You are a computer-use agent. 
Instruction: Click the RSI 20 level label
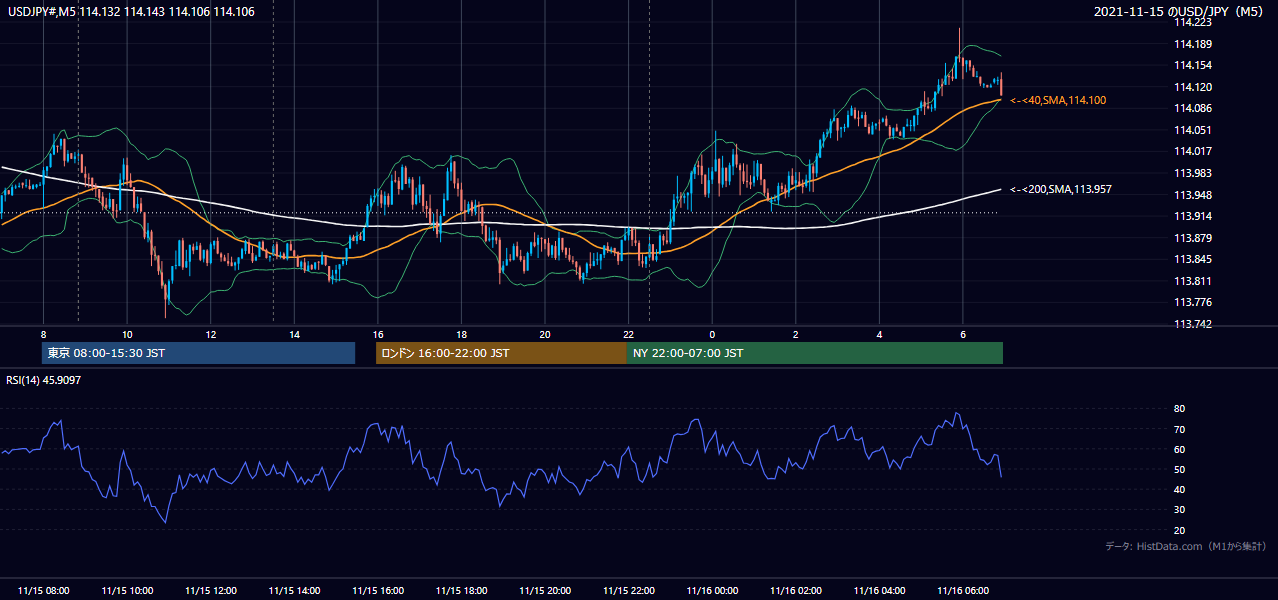click(x=1179, y=531)
